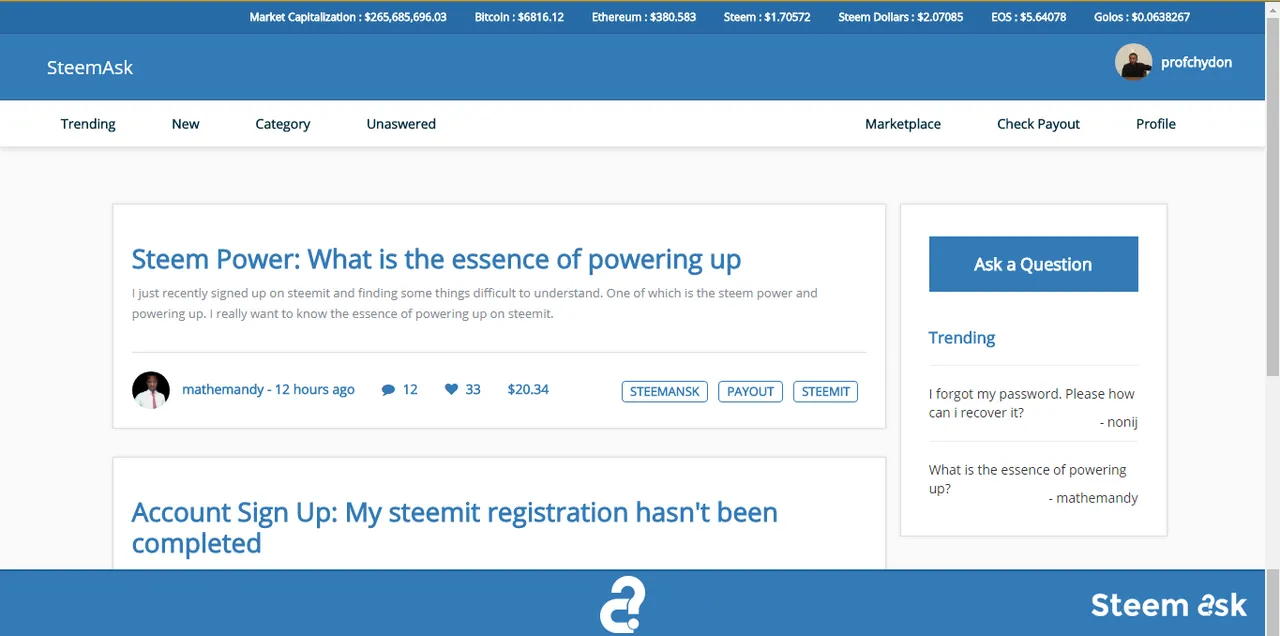The width and height of the screenshot is (1280, 636).
Task: Click Market Capitalization ticker value
Action: [x=348, y=17]
